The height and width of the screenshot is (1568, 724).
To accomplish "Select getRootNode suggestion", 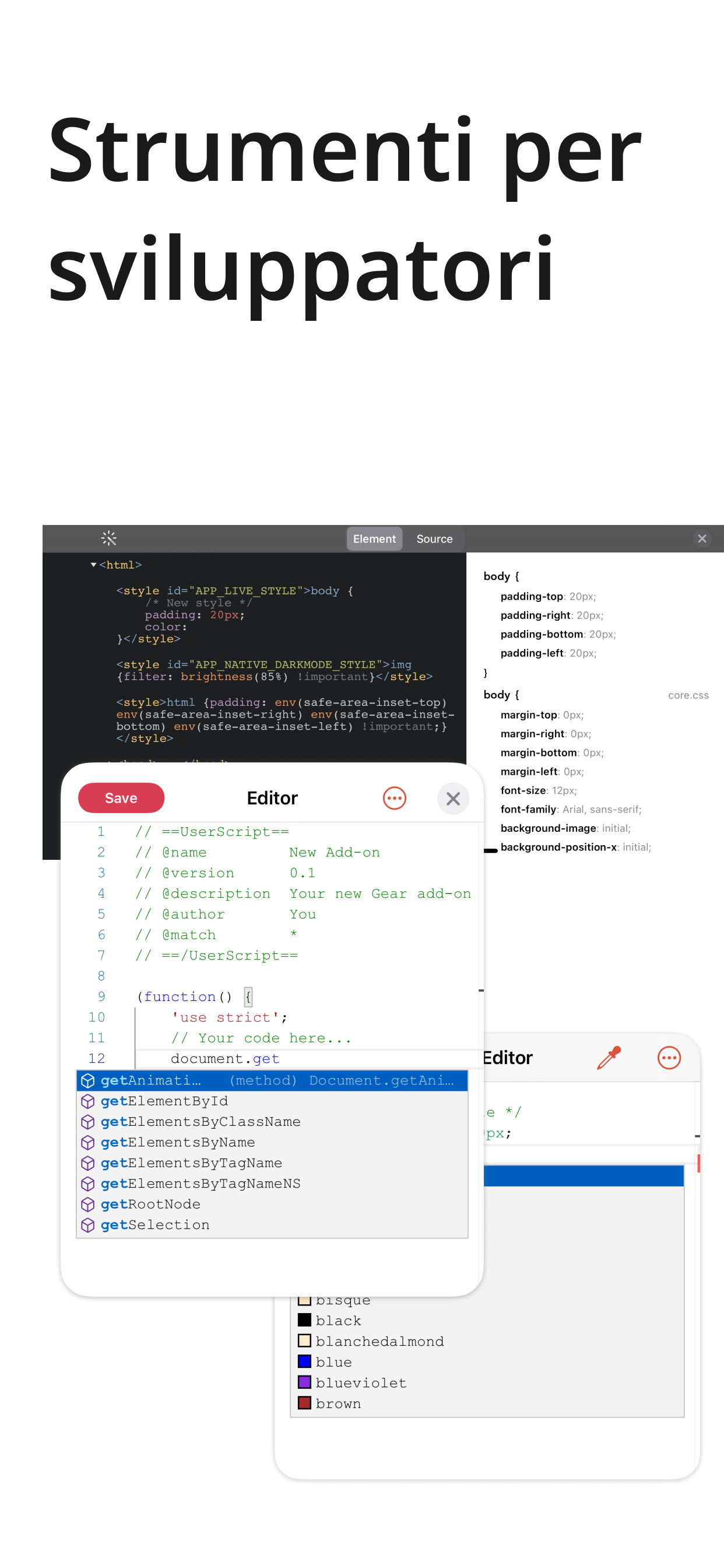I will (272, 1205).
